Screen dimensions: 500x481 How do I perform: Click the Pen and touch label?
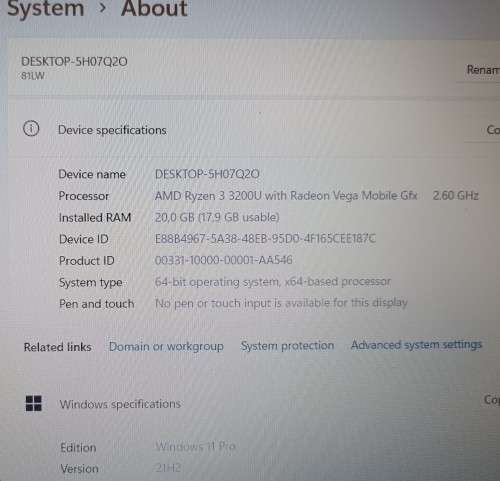[97, 304]
